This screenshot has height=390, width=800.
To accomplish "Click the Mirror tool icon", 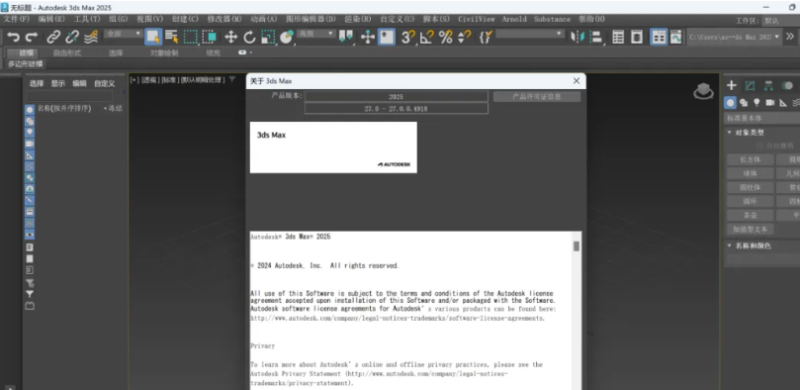I will tap(578, 37).
